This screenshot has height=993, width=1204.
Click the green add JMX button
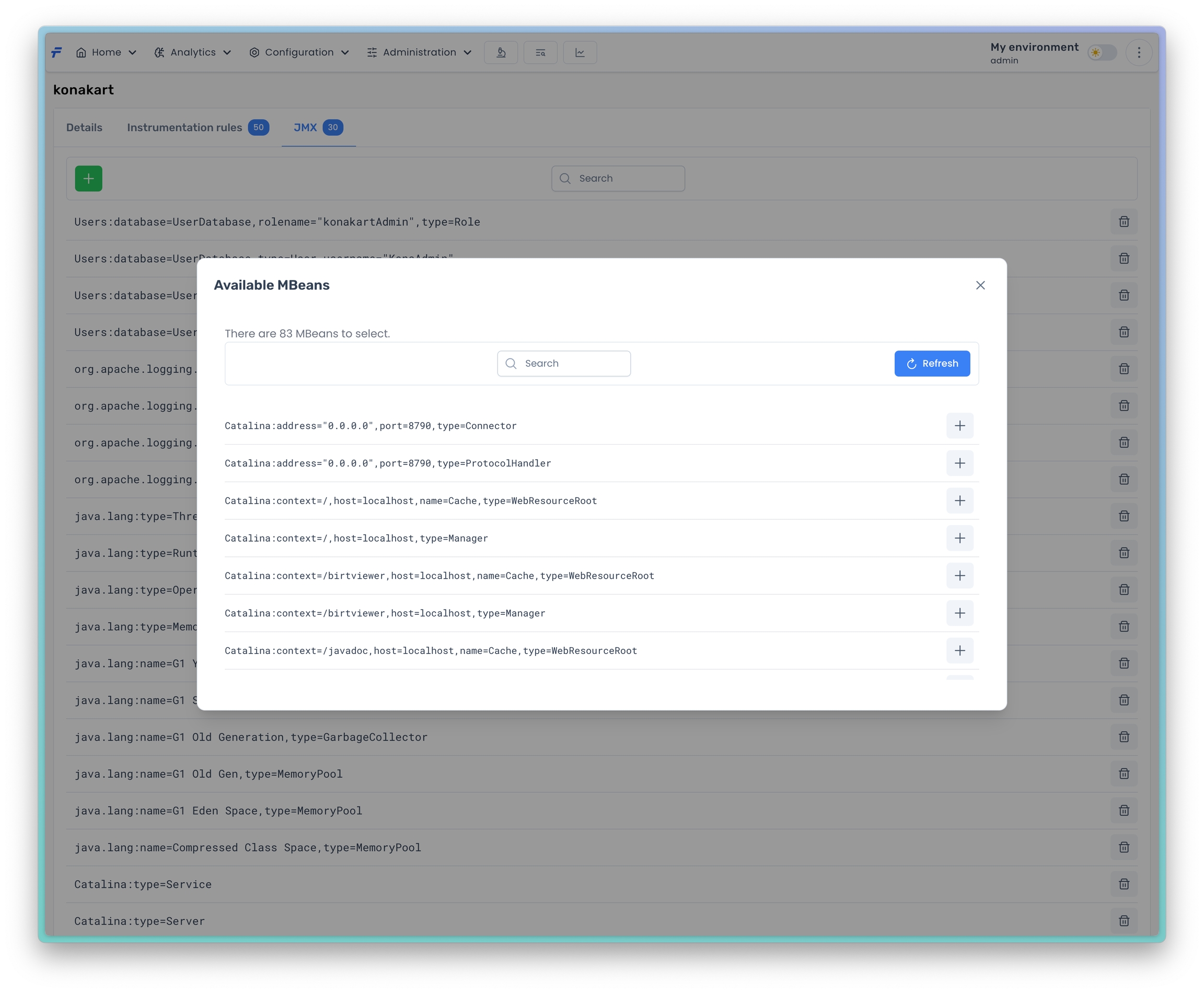89,179
